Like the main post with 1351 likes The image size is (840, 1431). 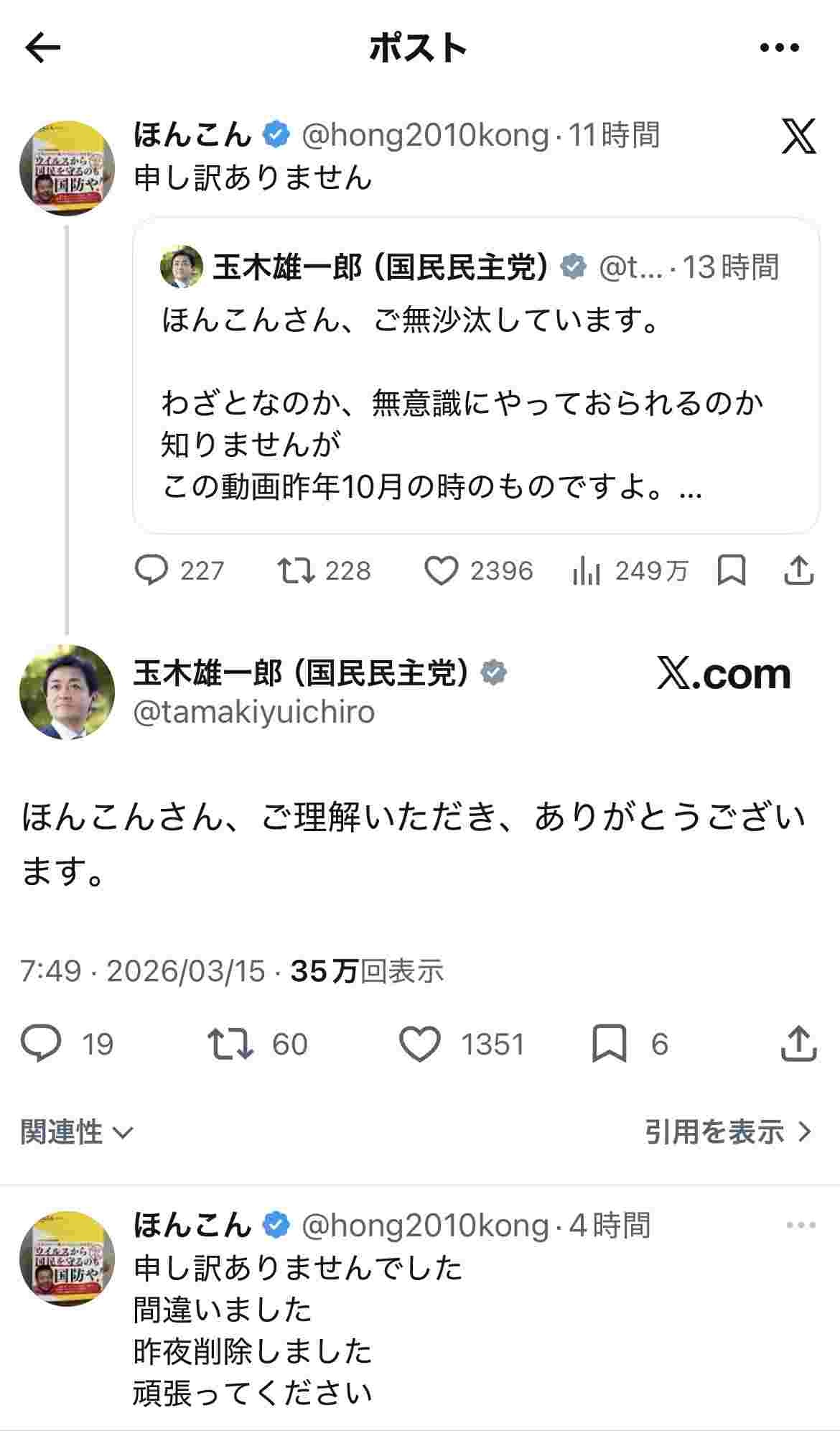pos(420,1044)
